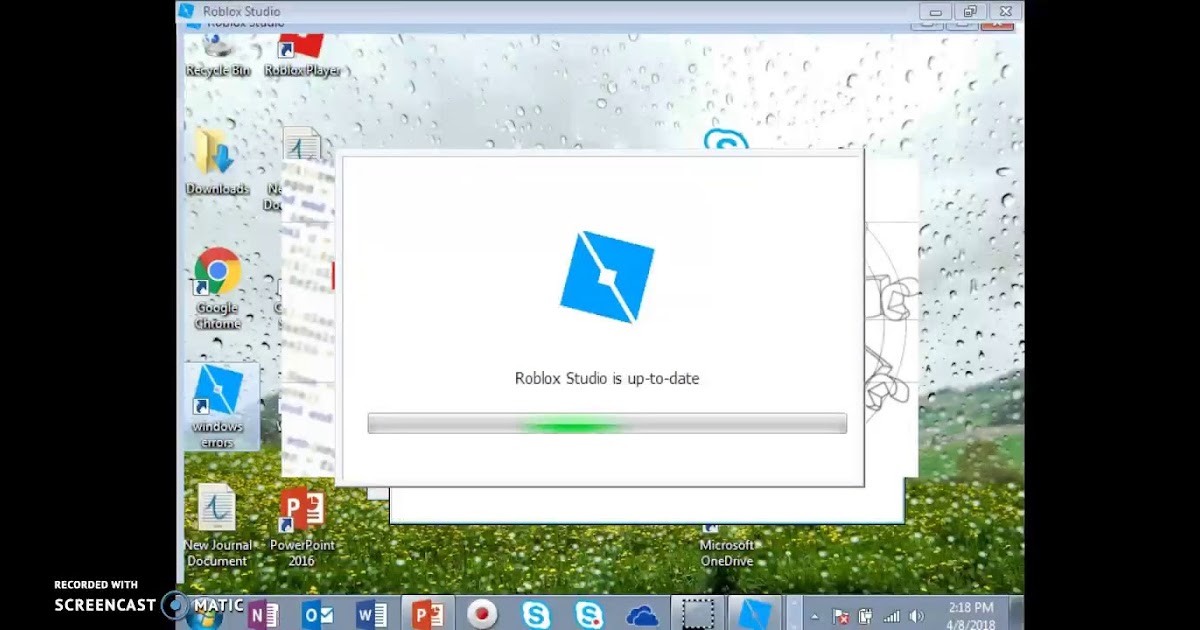Launch the Roblox Player desktop shortcut
1200x630 pixels.
[x=302, y=55]
